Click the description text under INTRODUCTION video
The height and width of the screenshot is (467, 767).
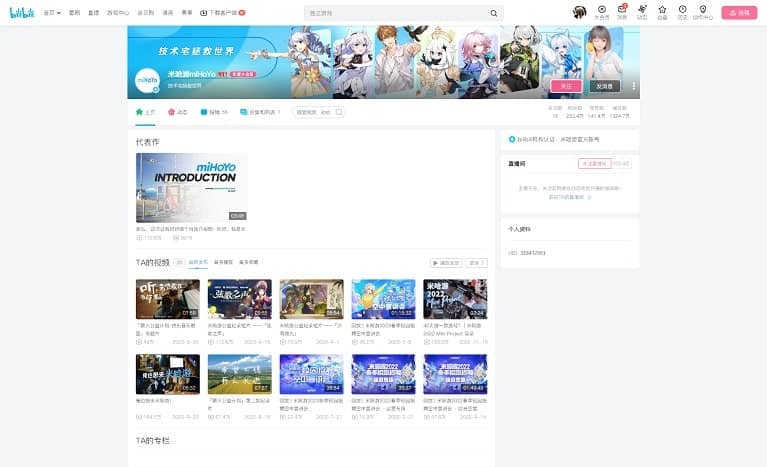[x=191, y=229]
